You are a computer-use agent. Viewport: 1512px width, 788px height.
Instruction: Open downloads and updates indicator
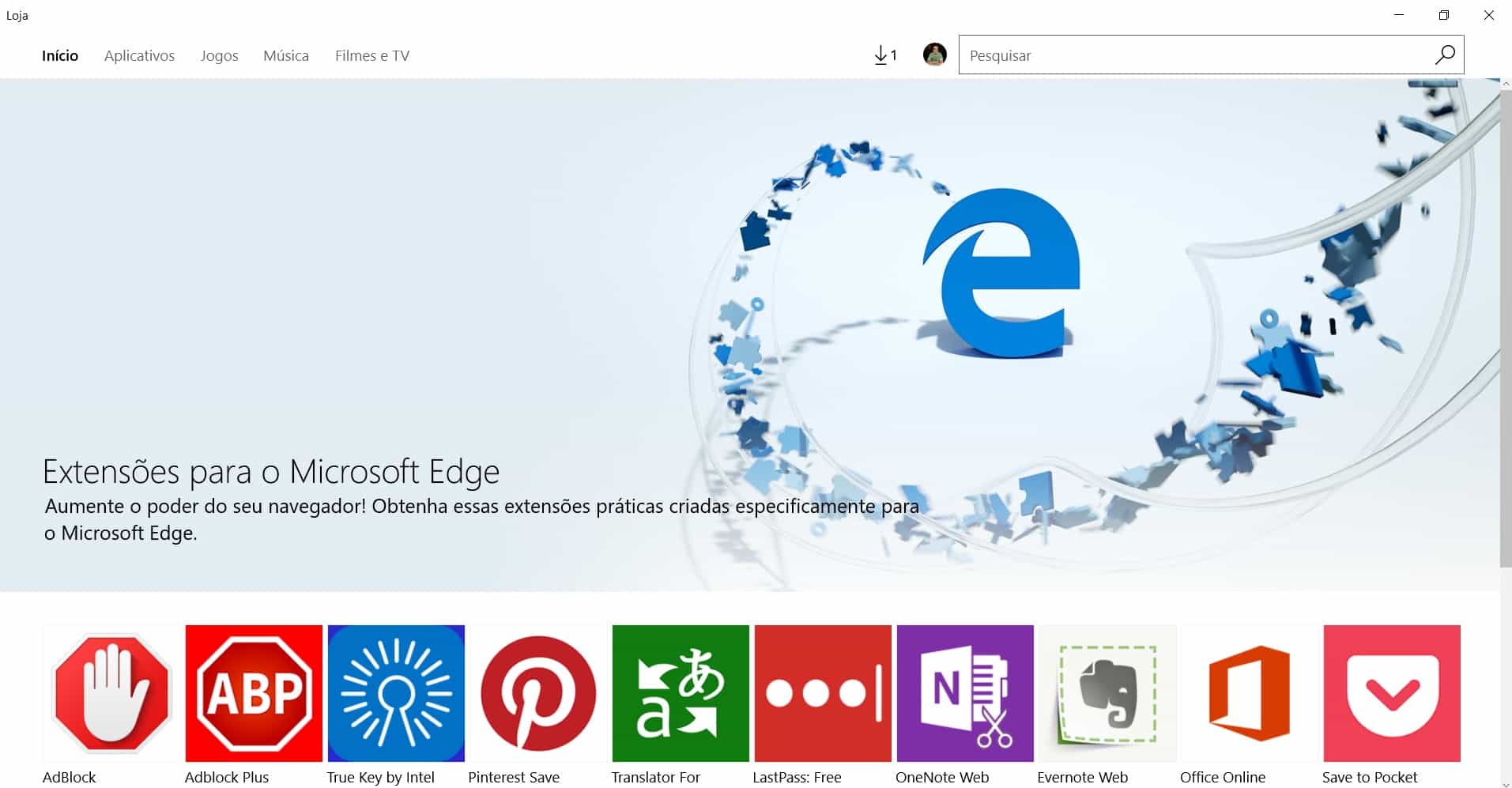point(885,55)
